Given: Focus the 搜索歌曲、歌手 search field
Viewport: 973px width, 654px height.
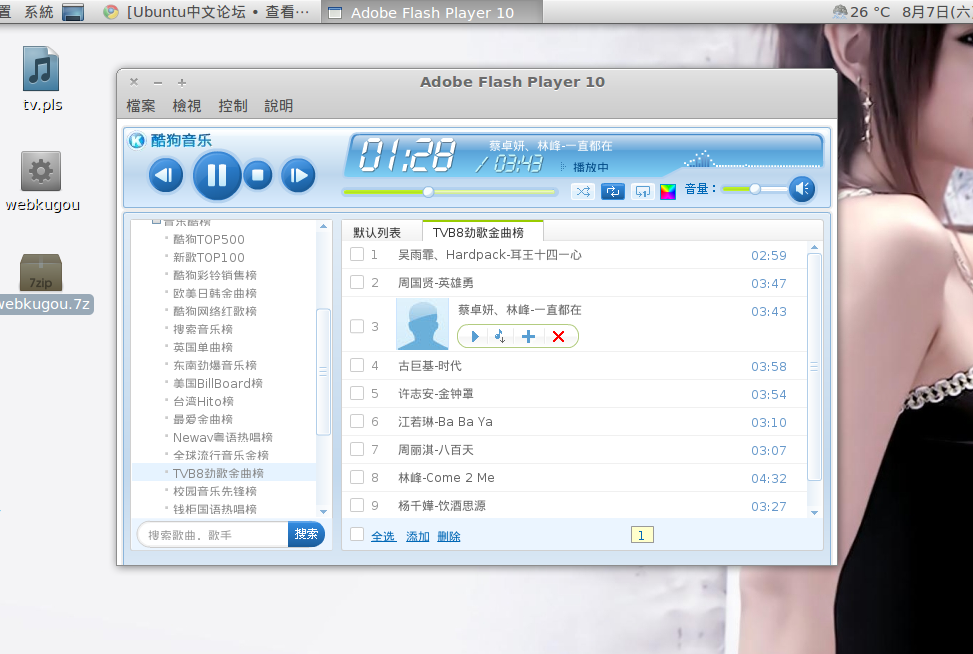Looking at the screenshot, I should (x=213, y=535).
